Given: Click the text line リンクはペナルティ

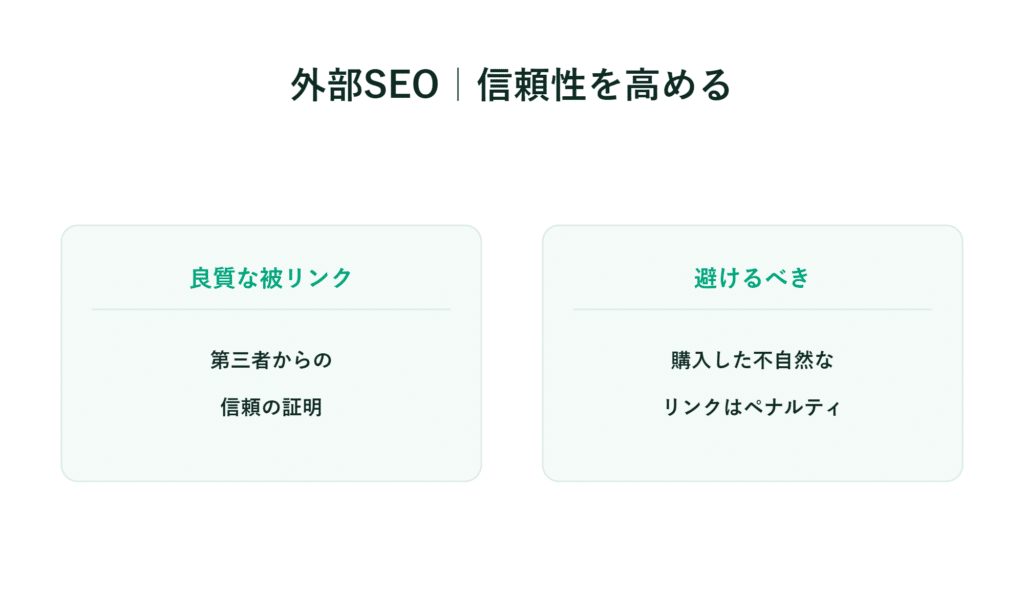Looking at the screenshot, I should pos(752,407).
